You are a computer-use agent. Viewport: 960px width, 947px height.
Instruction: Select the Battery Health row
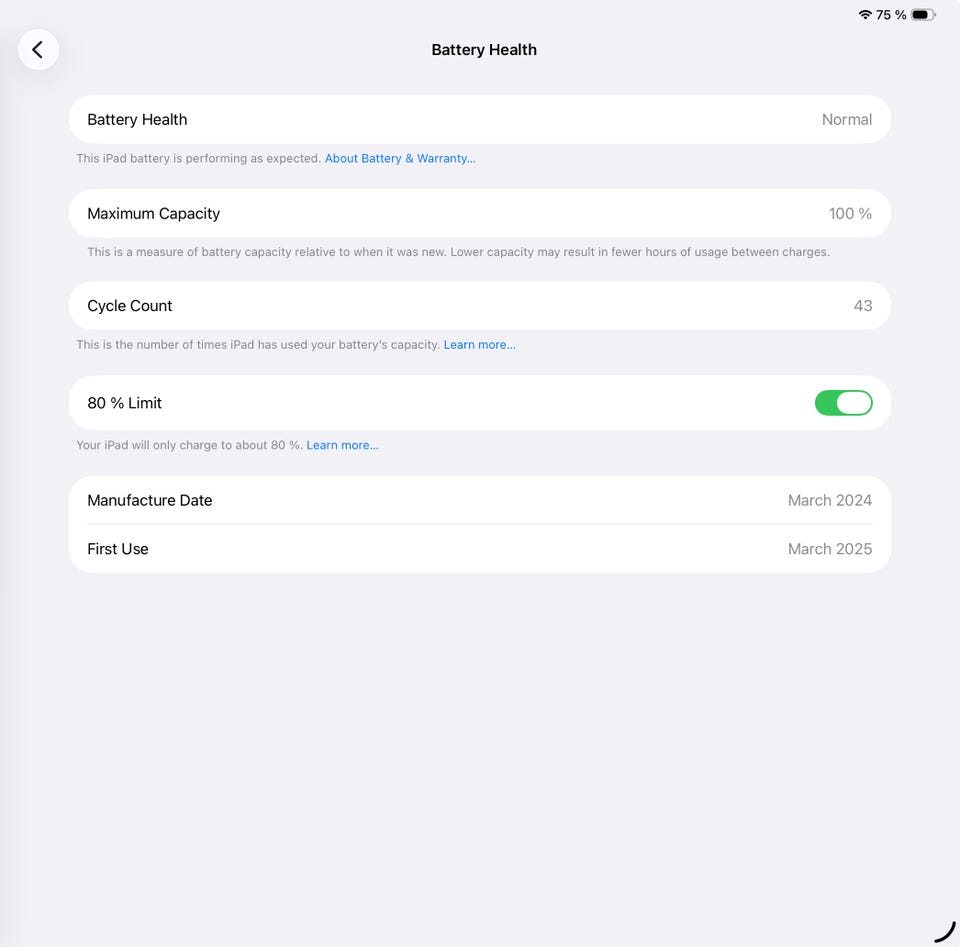[479, 119]
